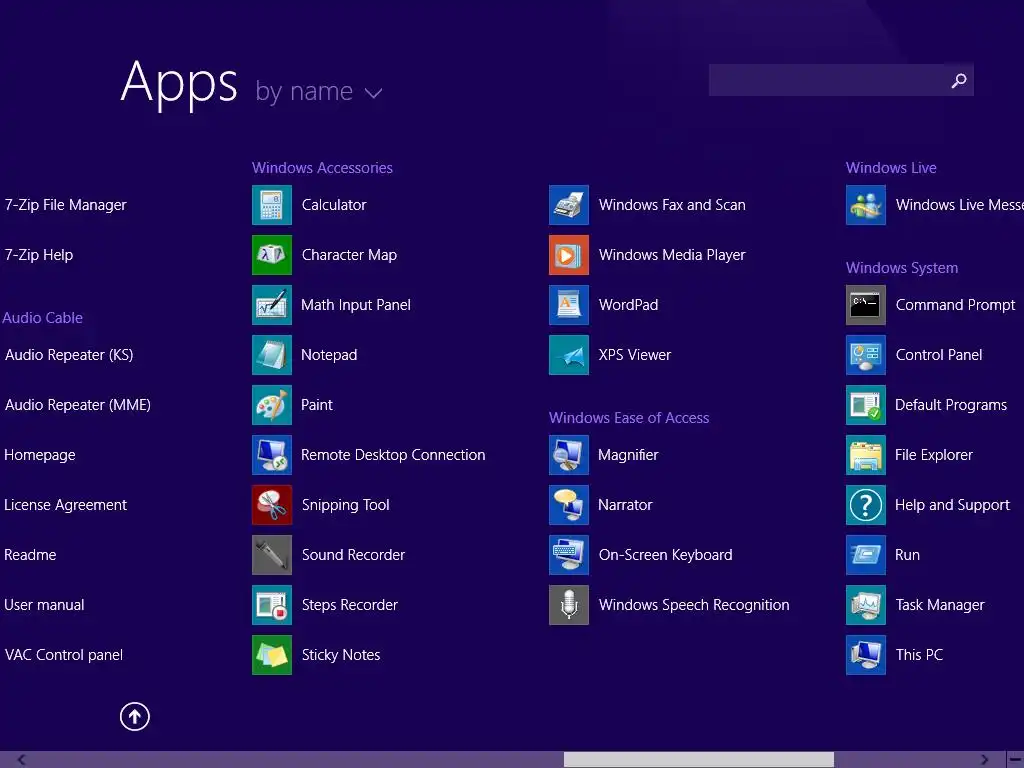Click the search magnifier button
This screenshot has height=768, width=1024.
click(x=959, y=80)
